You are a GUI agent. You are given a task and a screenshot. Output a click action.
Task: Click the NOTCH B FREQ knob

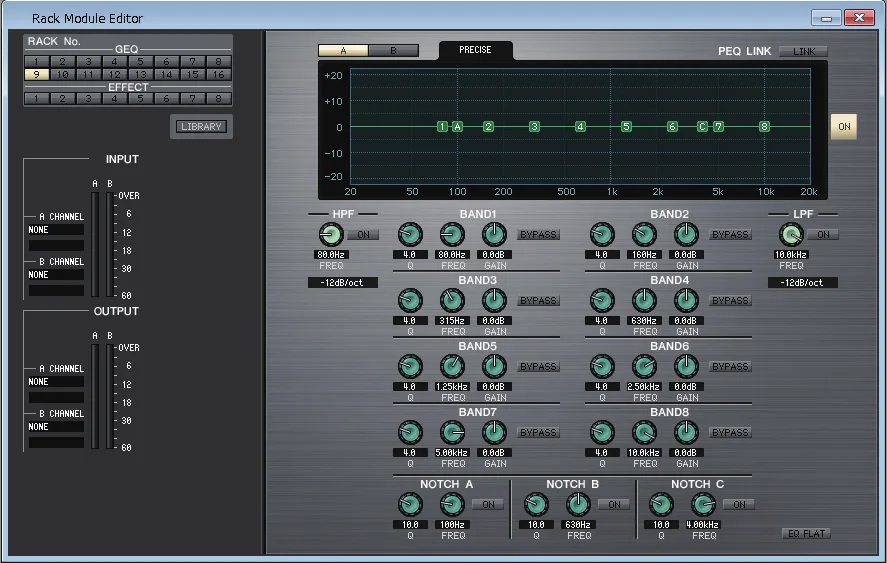coord(578,505)
